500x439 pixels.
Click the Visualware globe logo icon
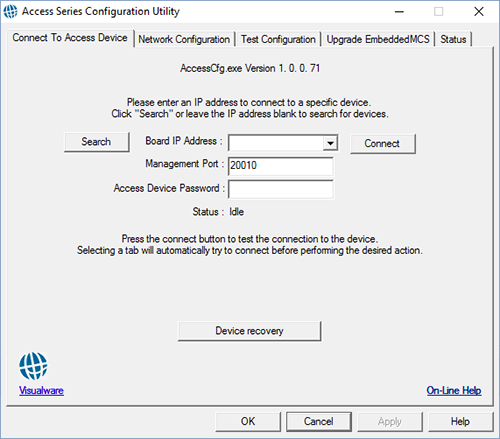pos(33,366)
